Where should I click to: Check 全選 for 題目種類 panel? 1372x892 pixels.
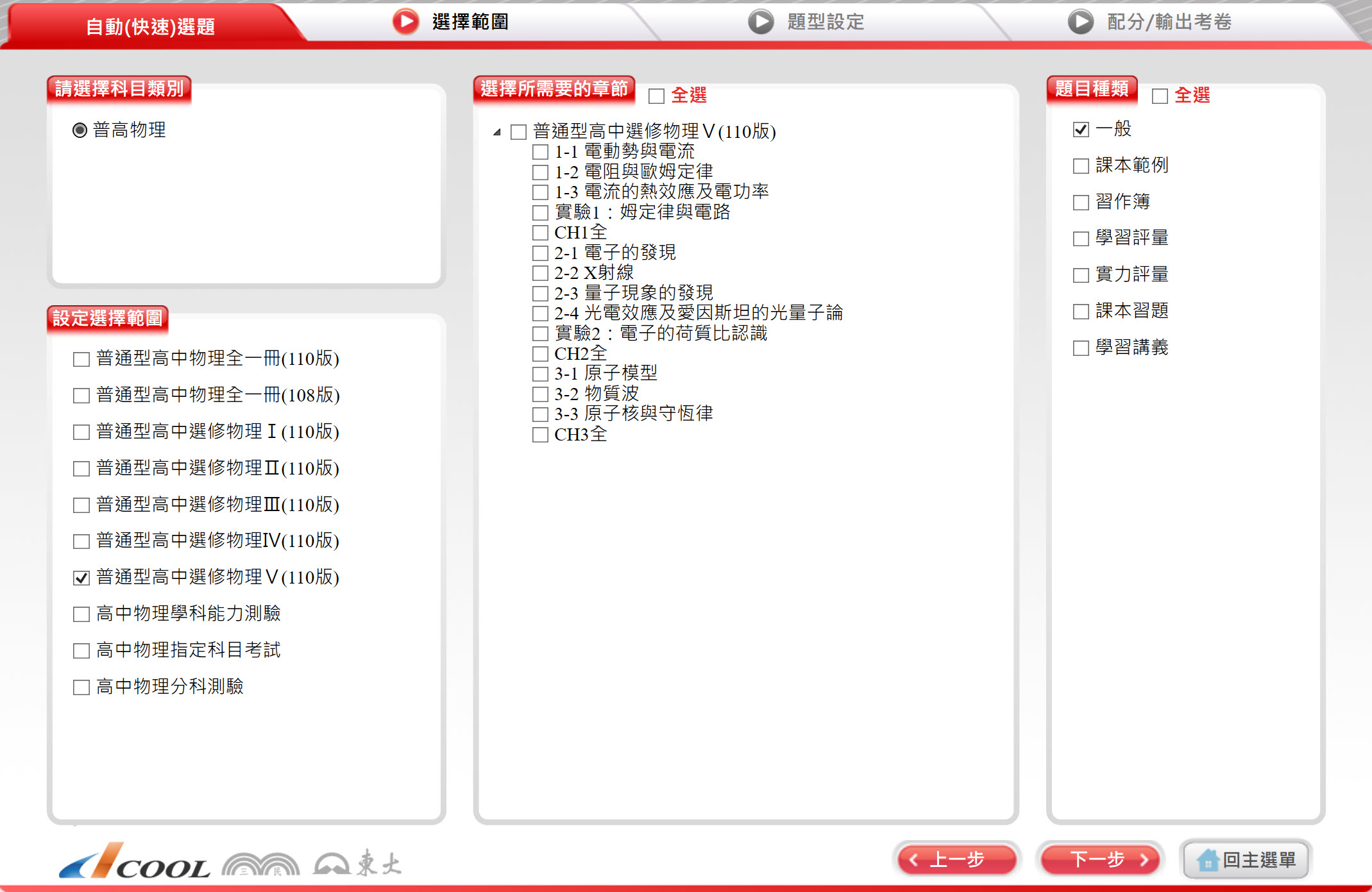(x=1160, y=96)
